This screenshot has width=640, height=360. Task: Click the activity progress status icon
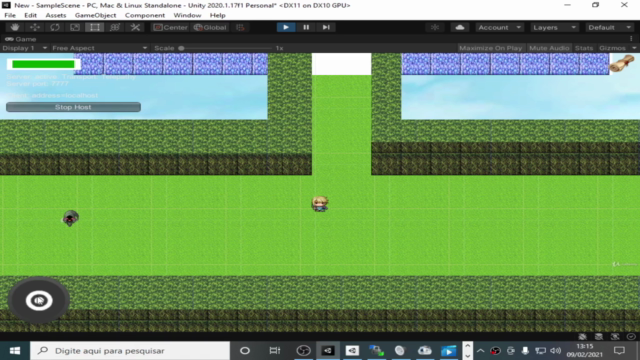pos(631,337)
